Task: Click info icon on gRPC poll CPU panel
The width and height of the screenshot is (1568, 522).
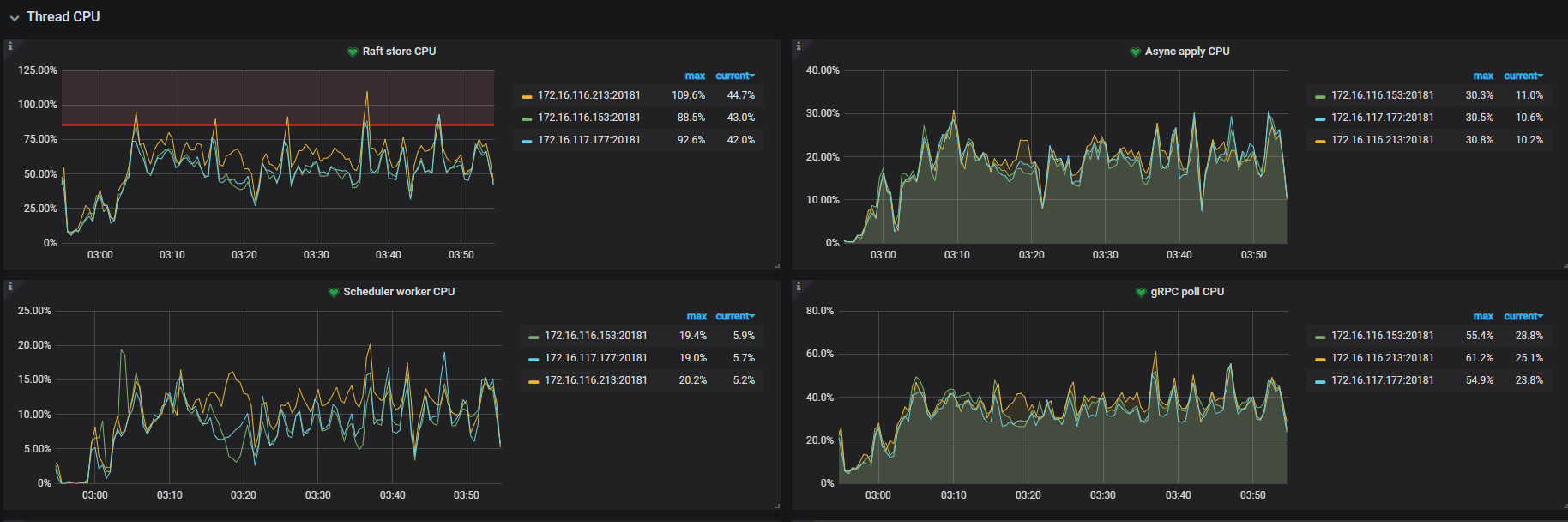Action: click(799, 287)
